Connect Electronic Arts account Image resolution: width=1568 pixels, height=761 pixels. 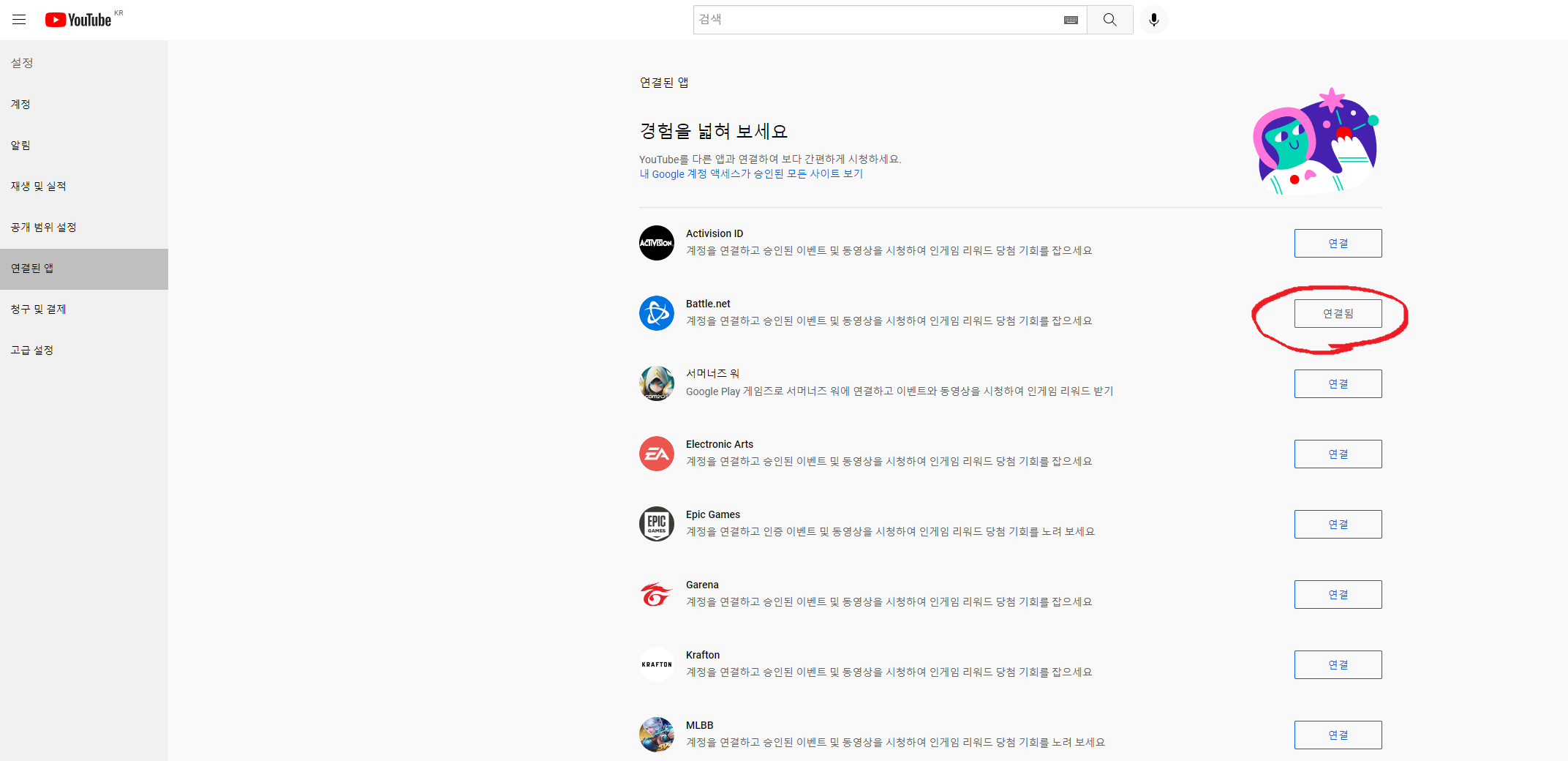click(x=1338, y=454)
